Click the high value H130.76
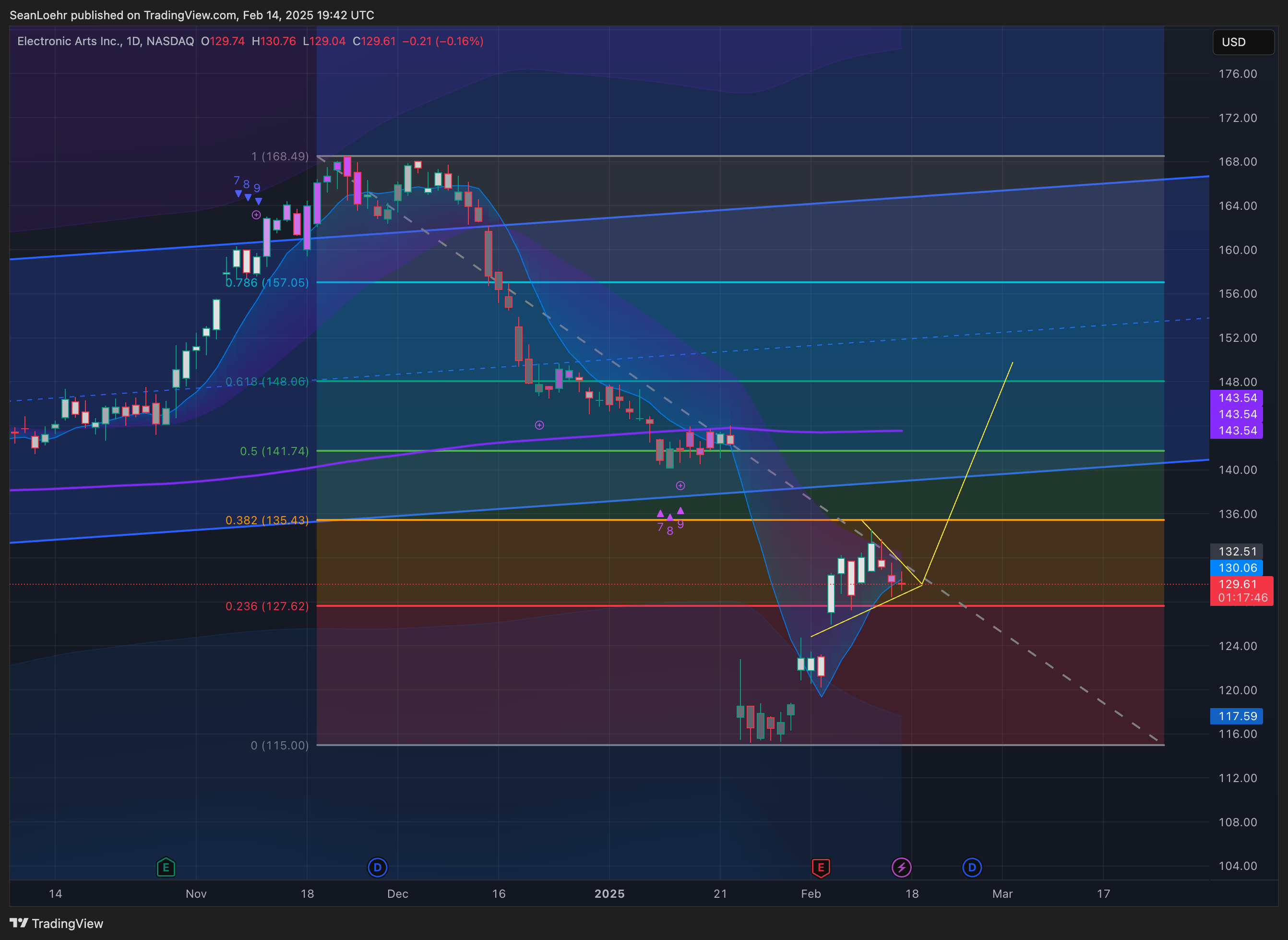Image resolution: width=1288 pixels, height=940 pixels. click(274, 41)
